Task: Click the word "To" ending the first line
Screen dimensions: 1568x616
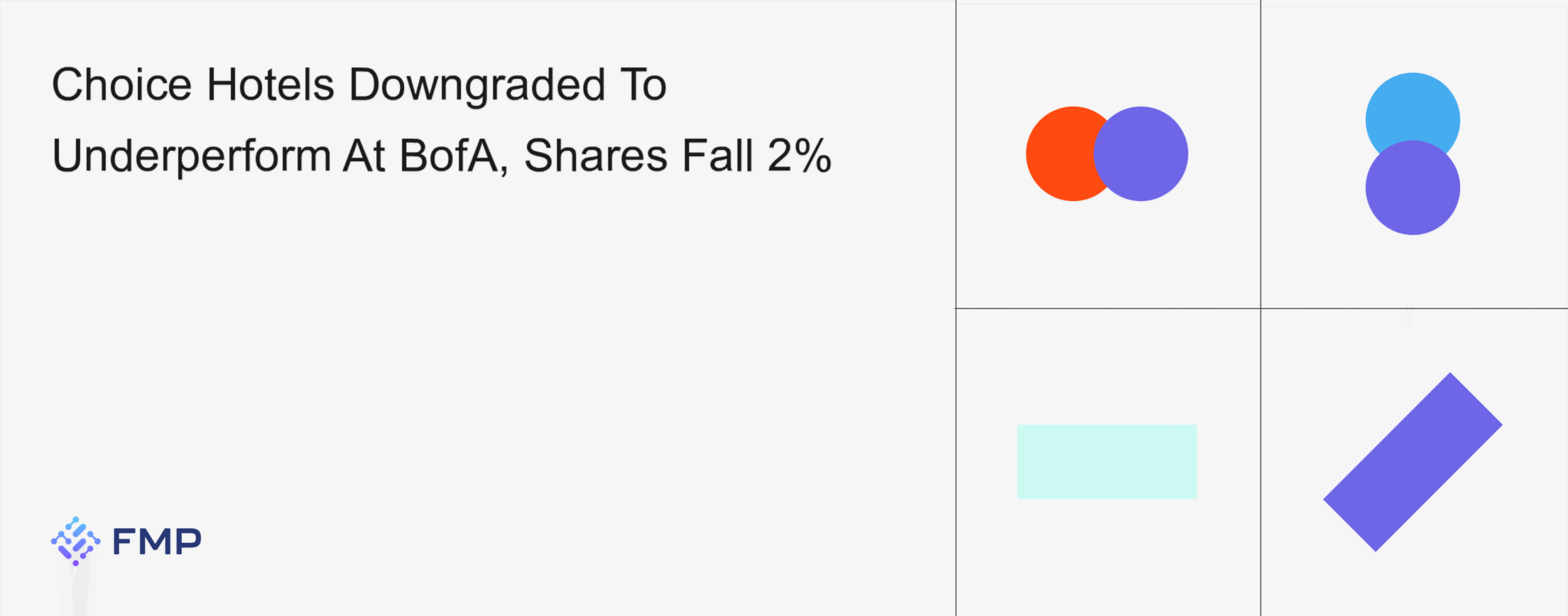Action: [x=643, y=85]
